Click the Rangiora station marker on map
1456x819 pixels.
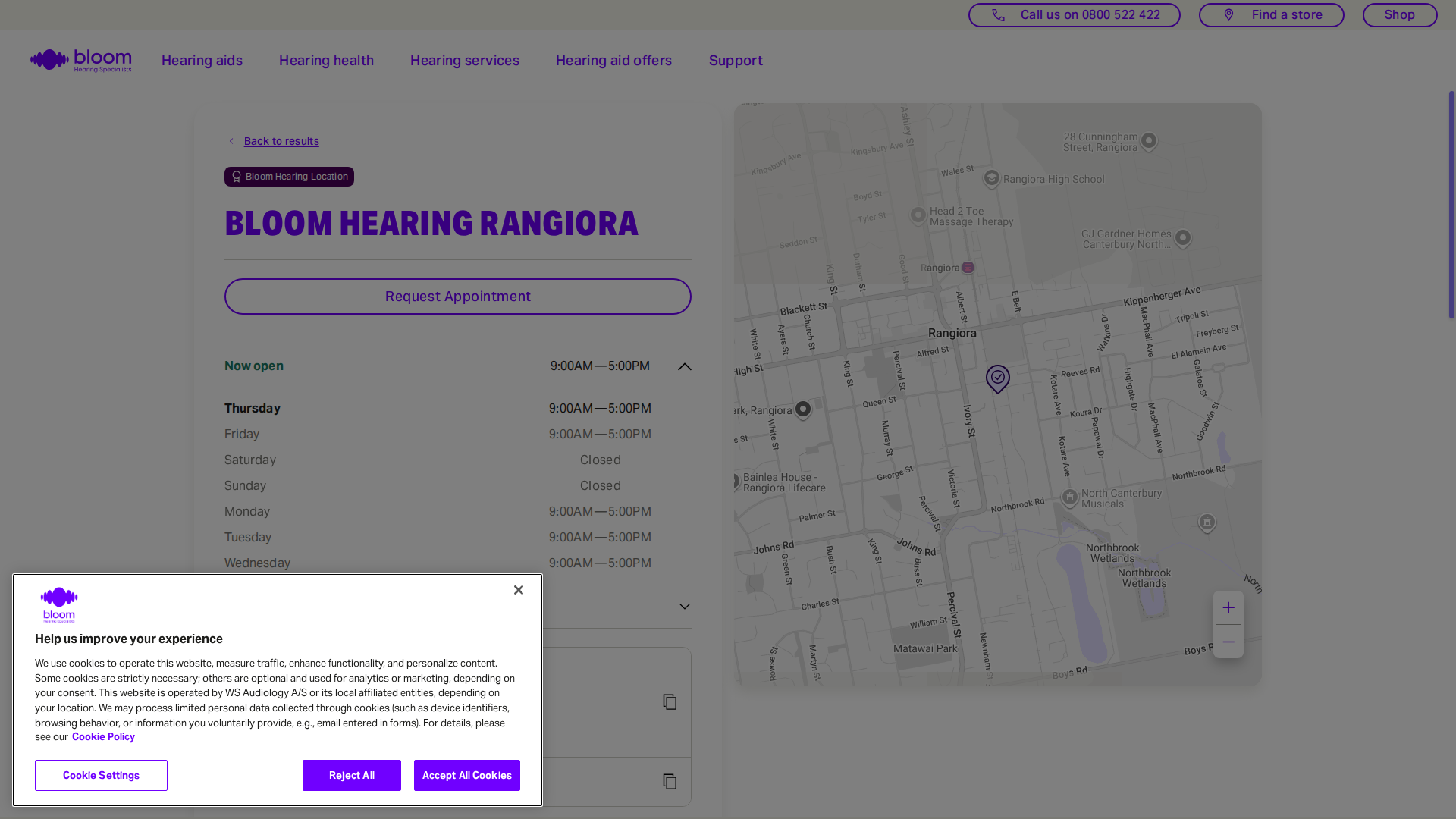point(968,268)
